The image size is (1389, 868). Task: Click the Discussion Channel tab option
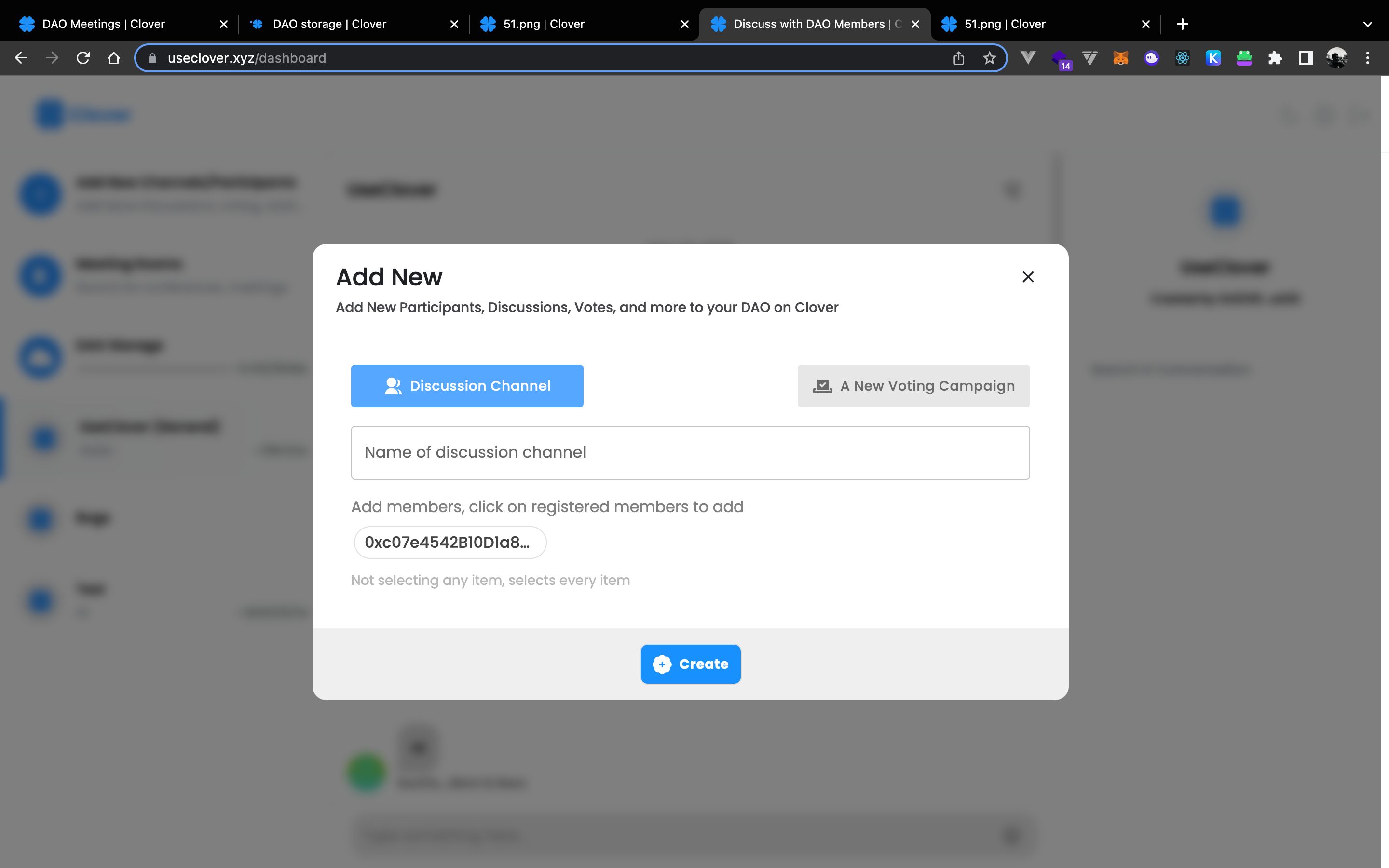[x=467, y=385]
